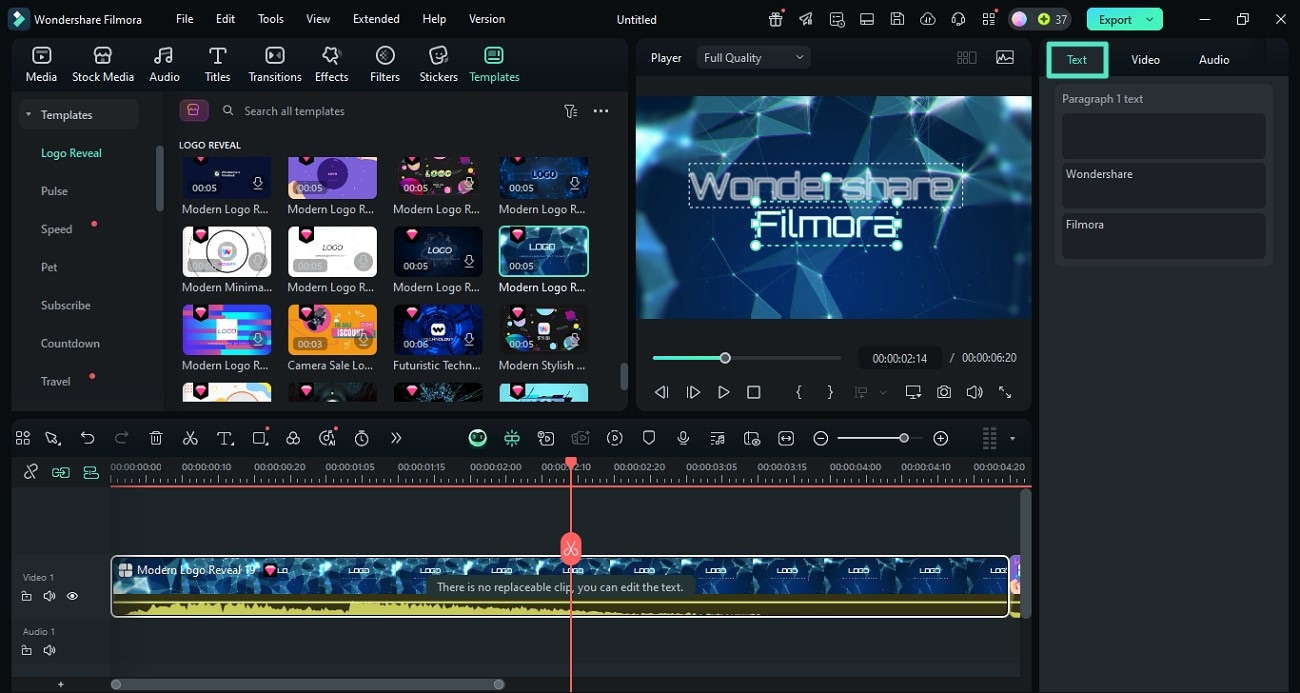Select the Logo Reveal category
The width and height of the screenshot is (1300, 693).
[x=71, y=153]
